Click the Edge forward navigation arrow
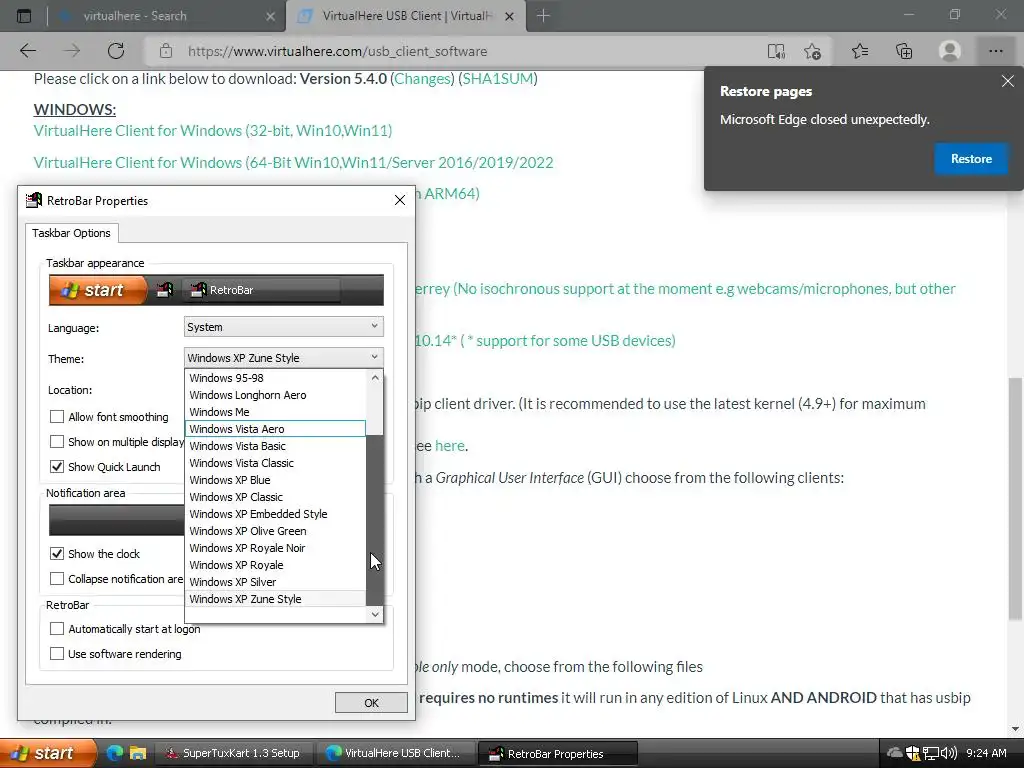1024x768 pixels. point(72,51)
